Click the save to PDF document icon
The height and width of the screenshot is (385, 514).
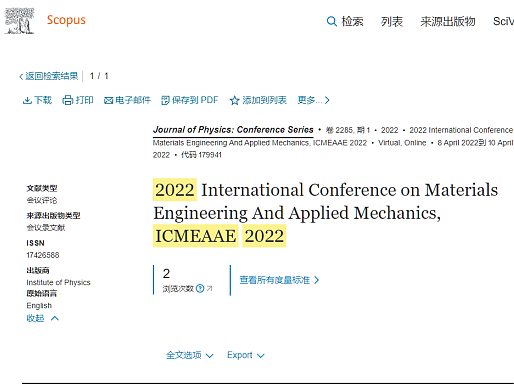(x=165, y=100)
